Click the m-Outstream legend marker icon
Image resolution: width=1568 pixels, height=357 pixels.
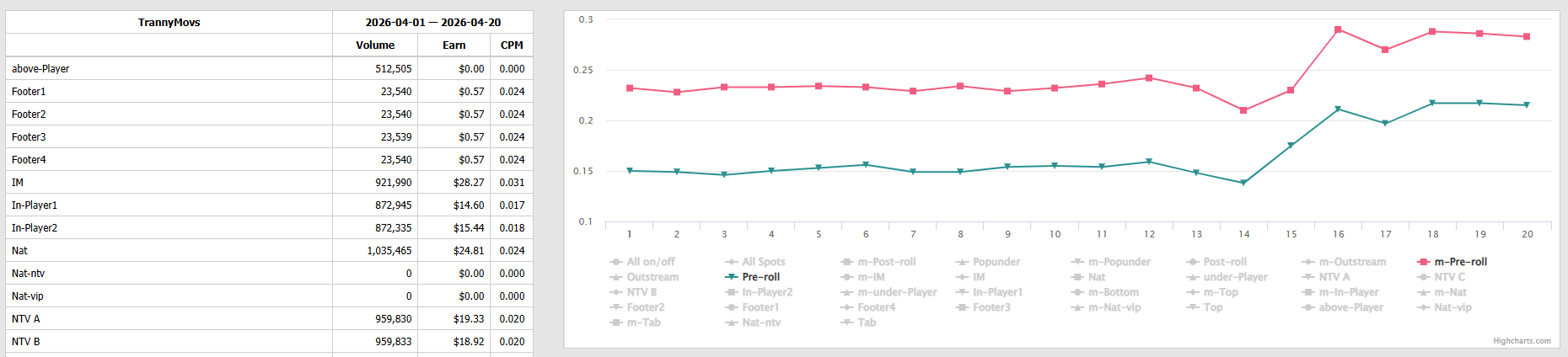tap(1308, 262)
